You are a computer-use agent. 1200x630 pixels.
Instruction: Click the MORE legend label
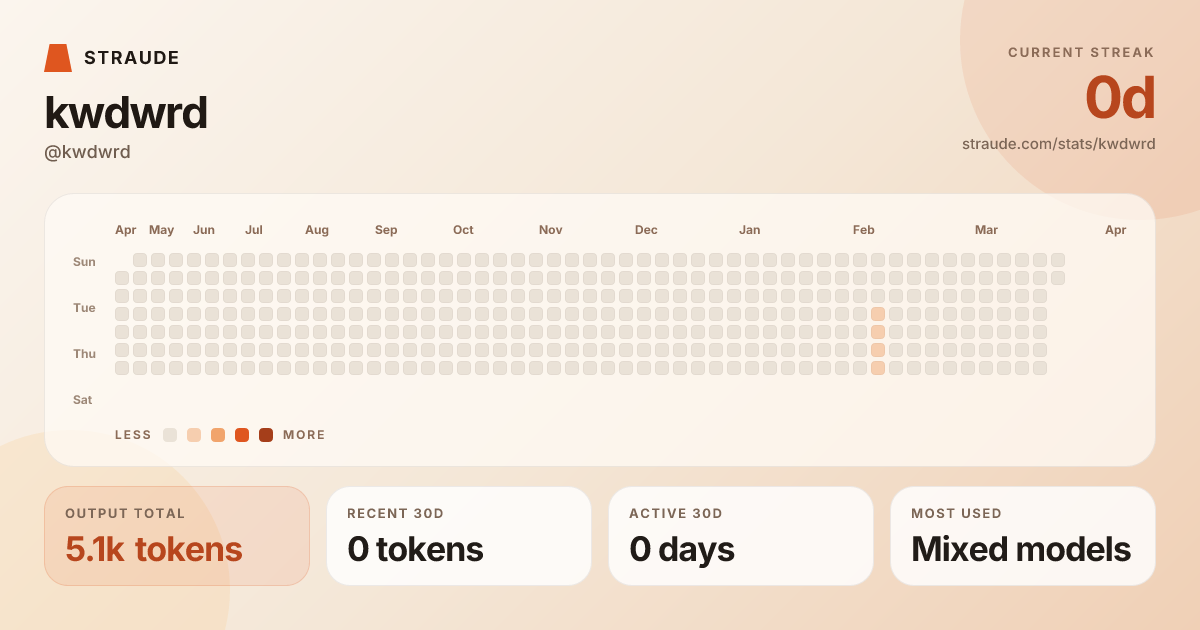pos(304,435)
